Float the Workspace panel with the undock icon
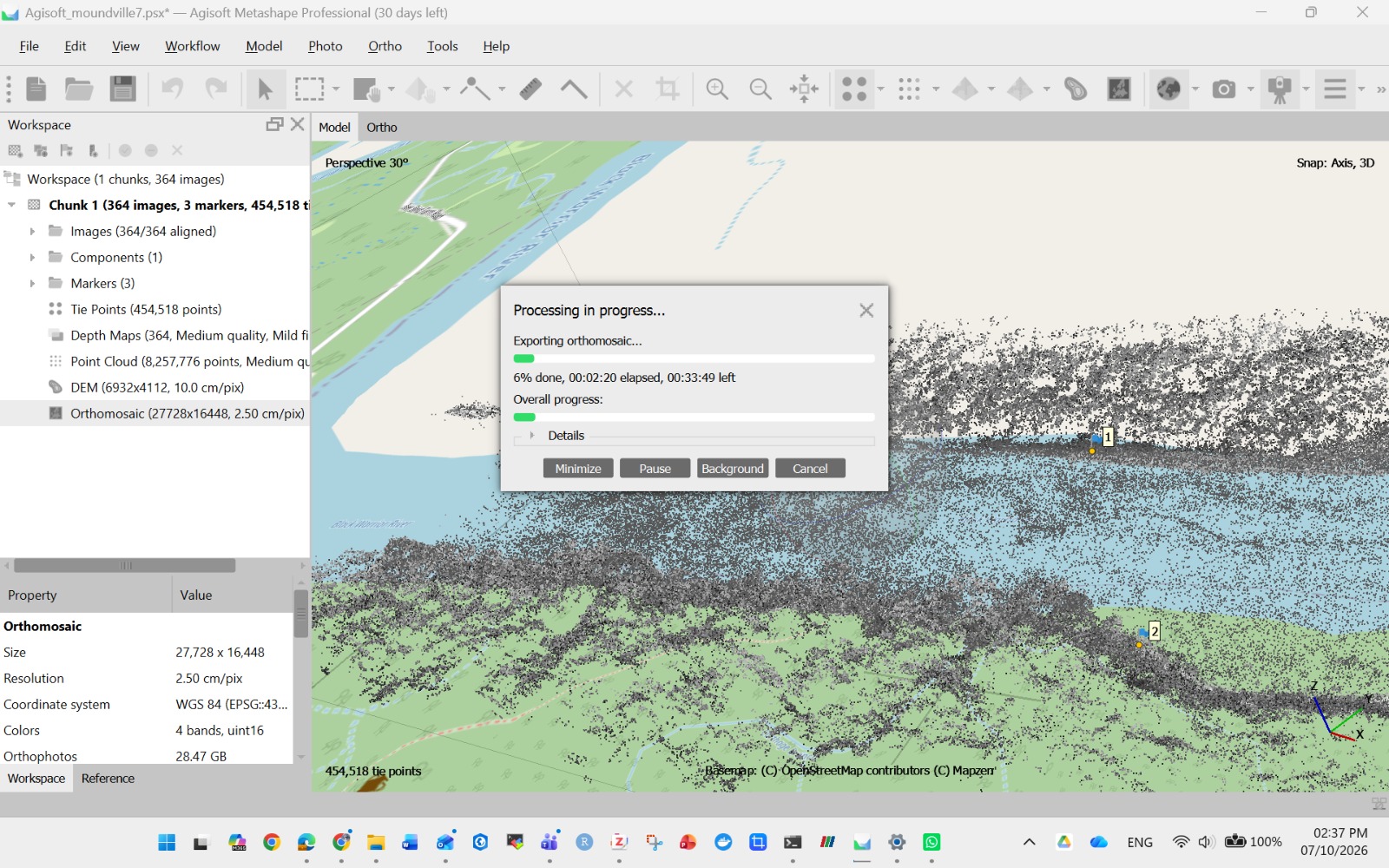 274,124
